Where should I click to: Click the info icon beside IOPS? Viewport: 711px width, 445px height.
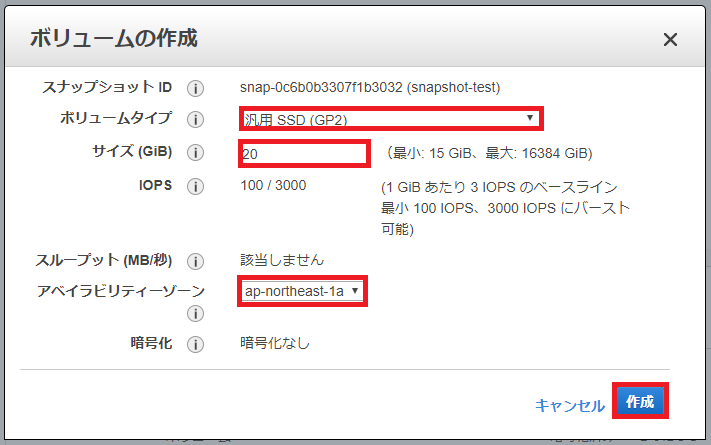click(195, 186)
